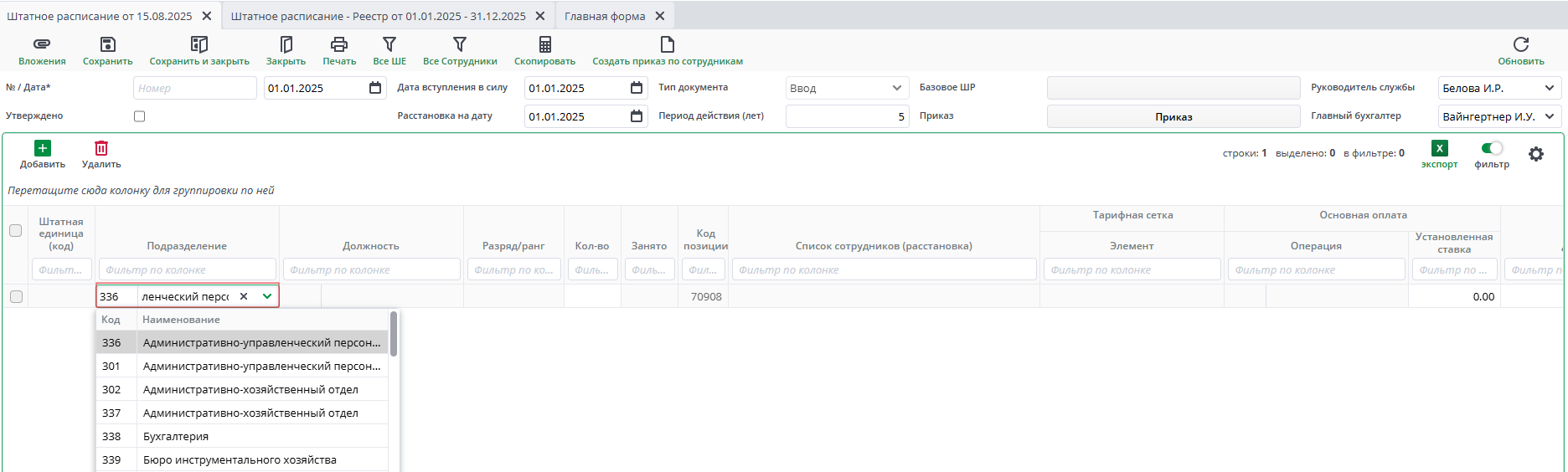Screen dimensions: 1568x472
Task: Click the Операция column filter field
Action: (1317, 269)
